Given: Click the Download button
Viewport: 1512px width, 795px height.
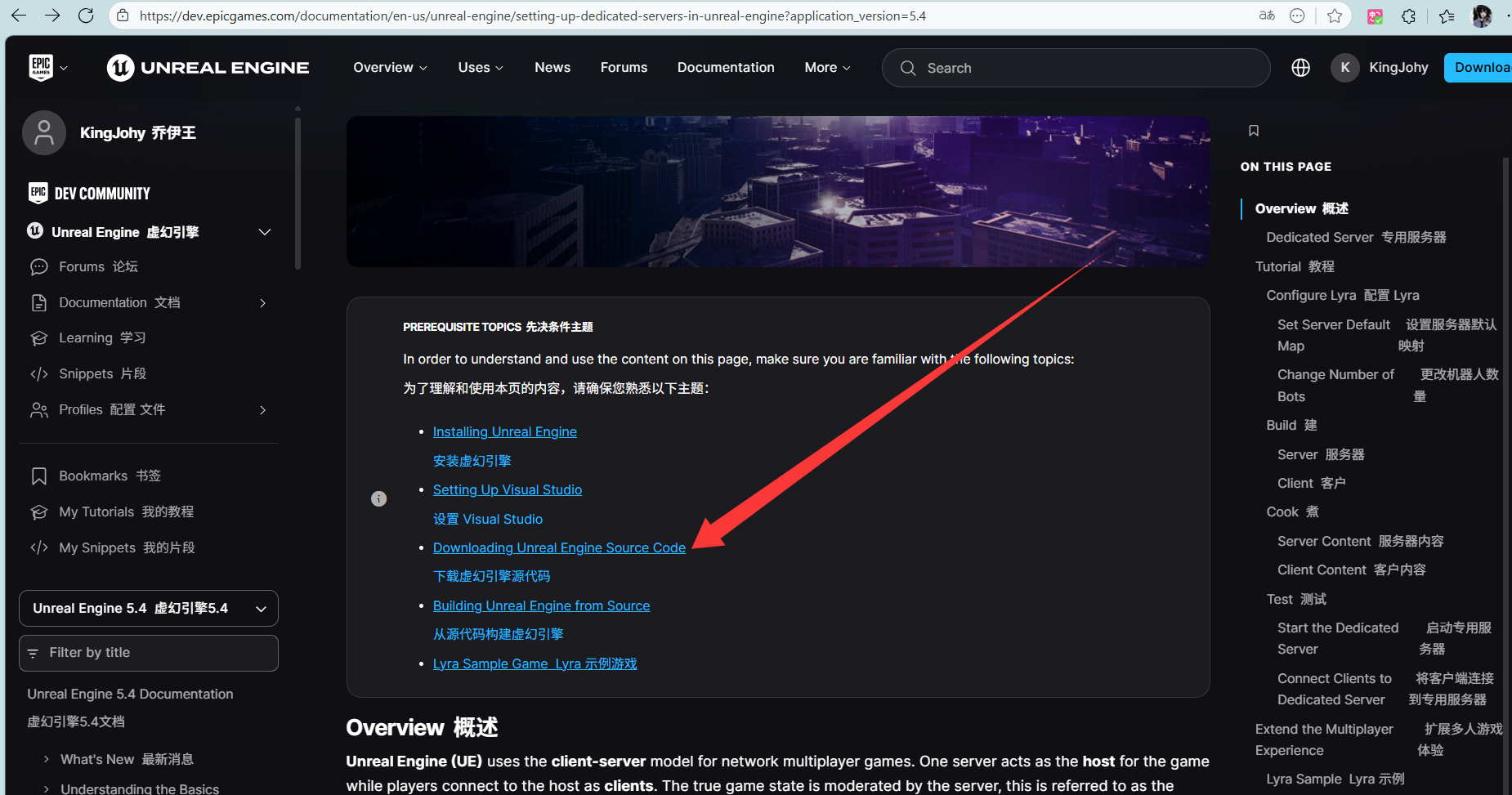Looking at the screenshot, I should (1479, 68).
